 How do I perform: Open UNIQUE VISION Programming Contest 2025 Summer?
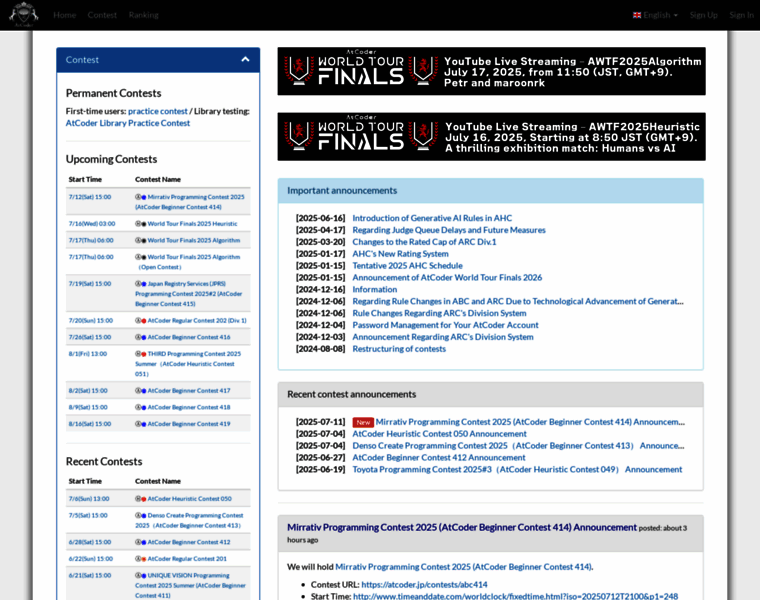(190, 585)
